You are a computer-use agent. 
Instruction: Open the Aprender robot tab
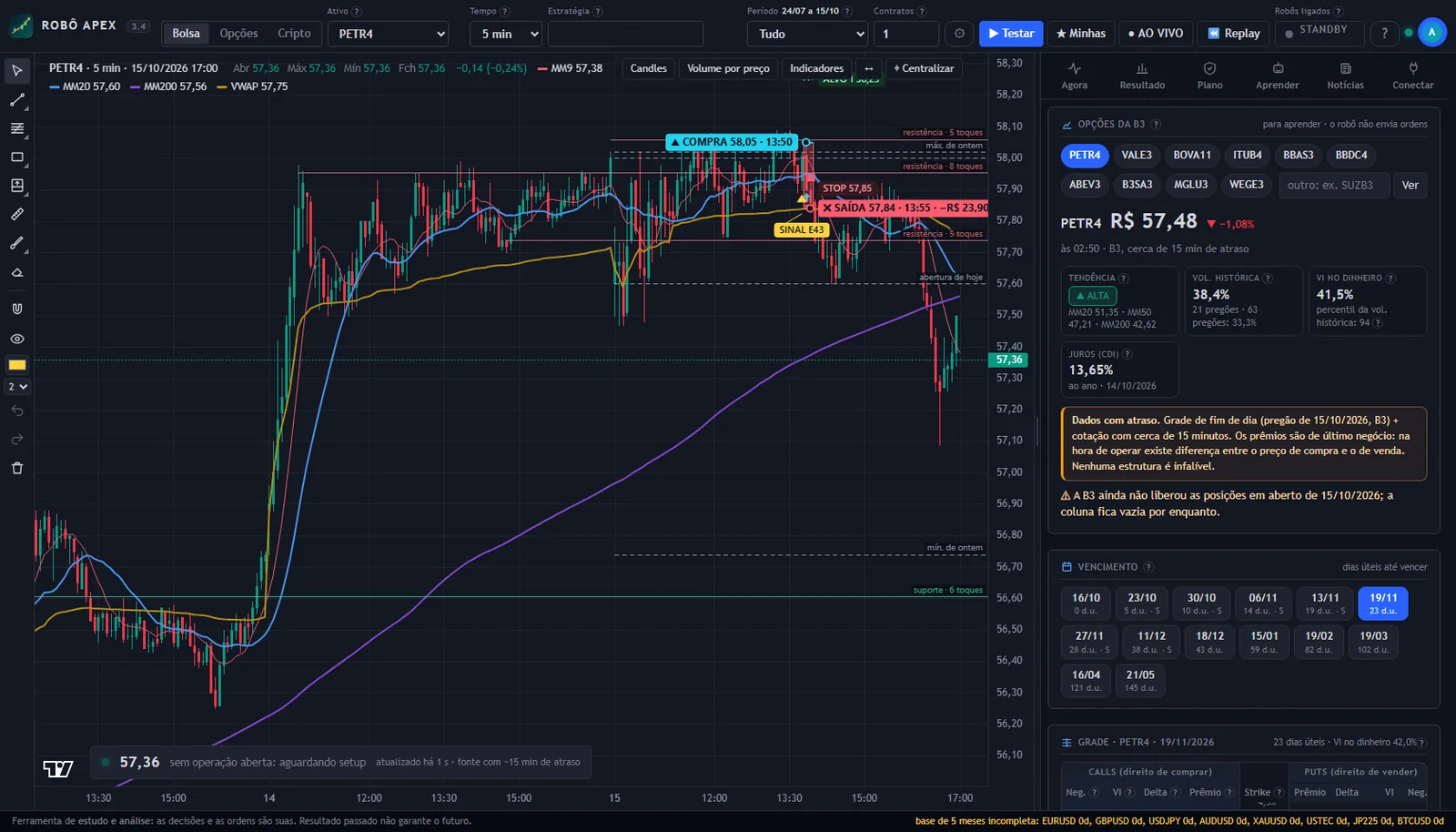tap(1278, 76)
